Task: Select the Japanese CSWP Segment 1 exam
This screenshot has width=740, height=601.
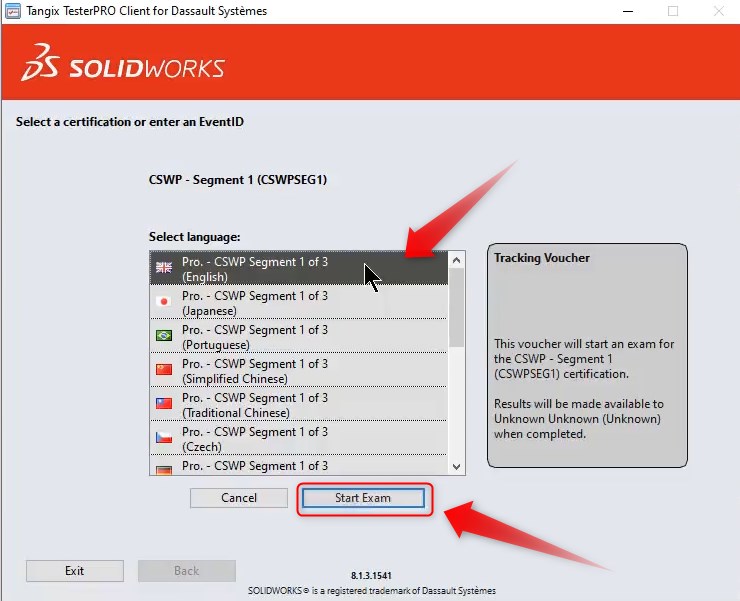Action: [x=299, y=302]
